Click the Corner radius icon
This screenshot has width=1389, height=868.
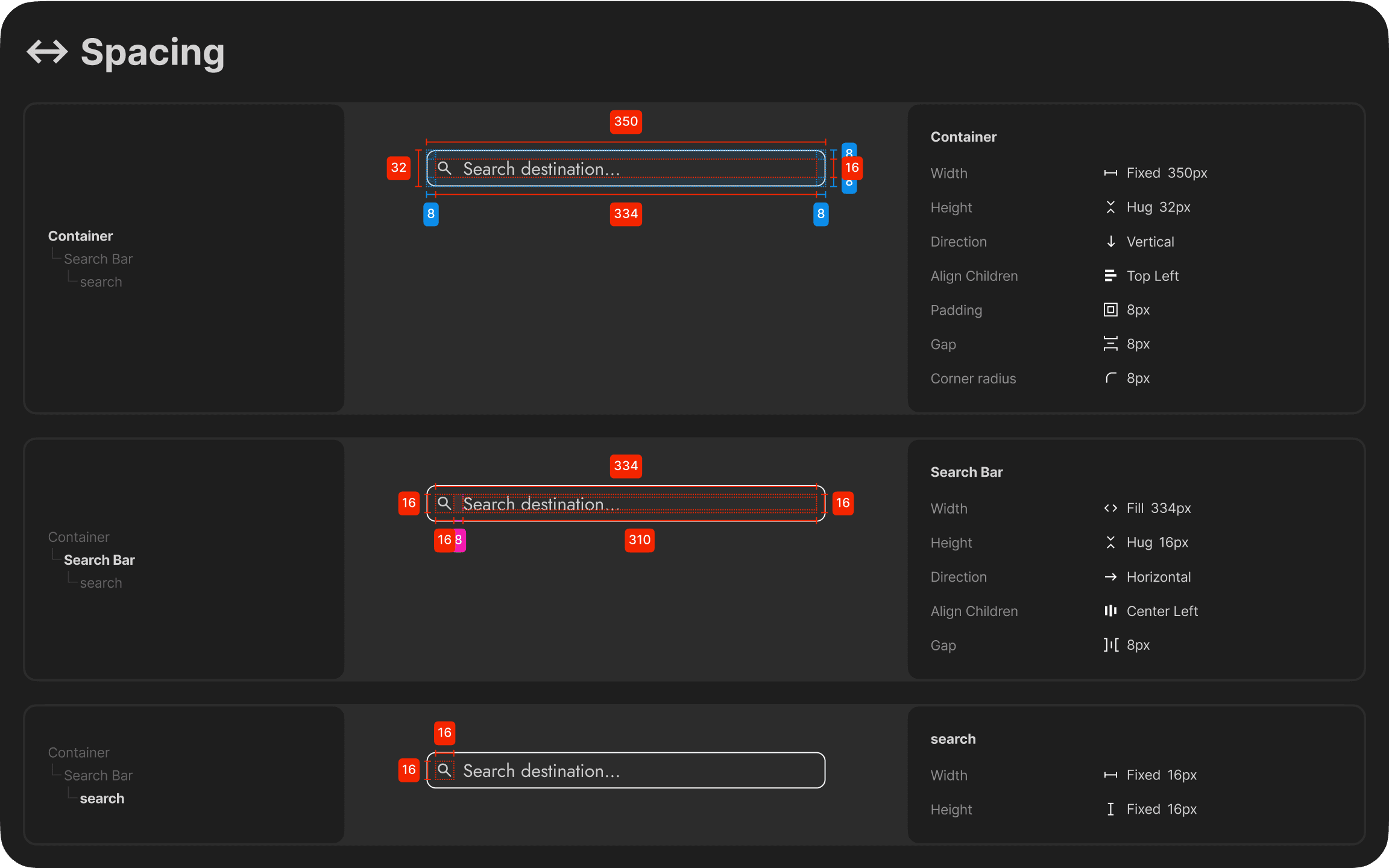[1110, 378]
